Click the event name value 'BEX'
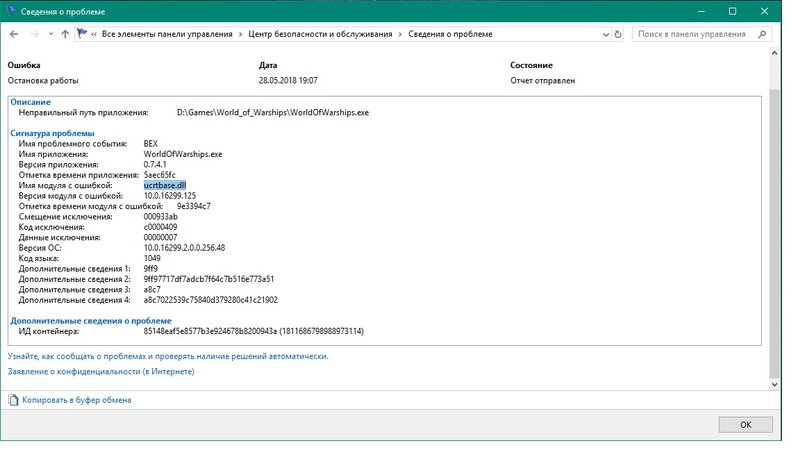 point(151,143)
